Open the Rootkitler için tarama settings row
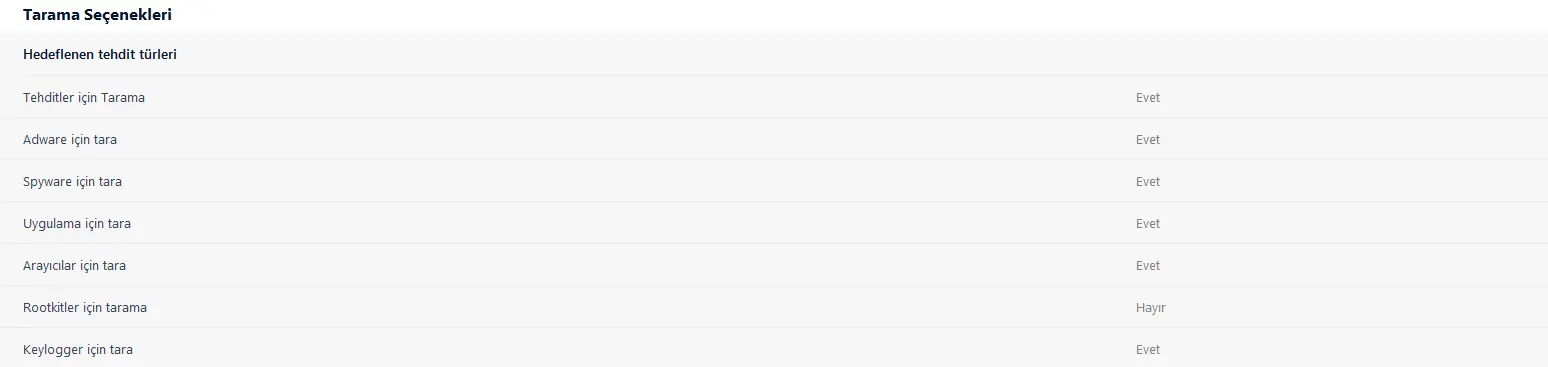 pos(774,307)
